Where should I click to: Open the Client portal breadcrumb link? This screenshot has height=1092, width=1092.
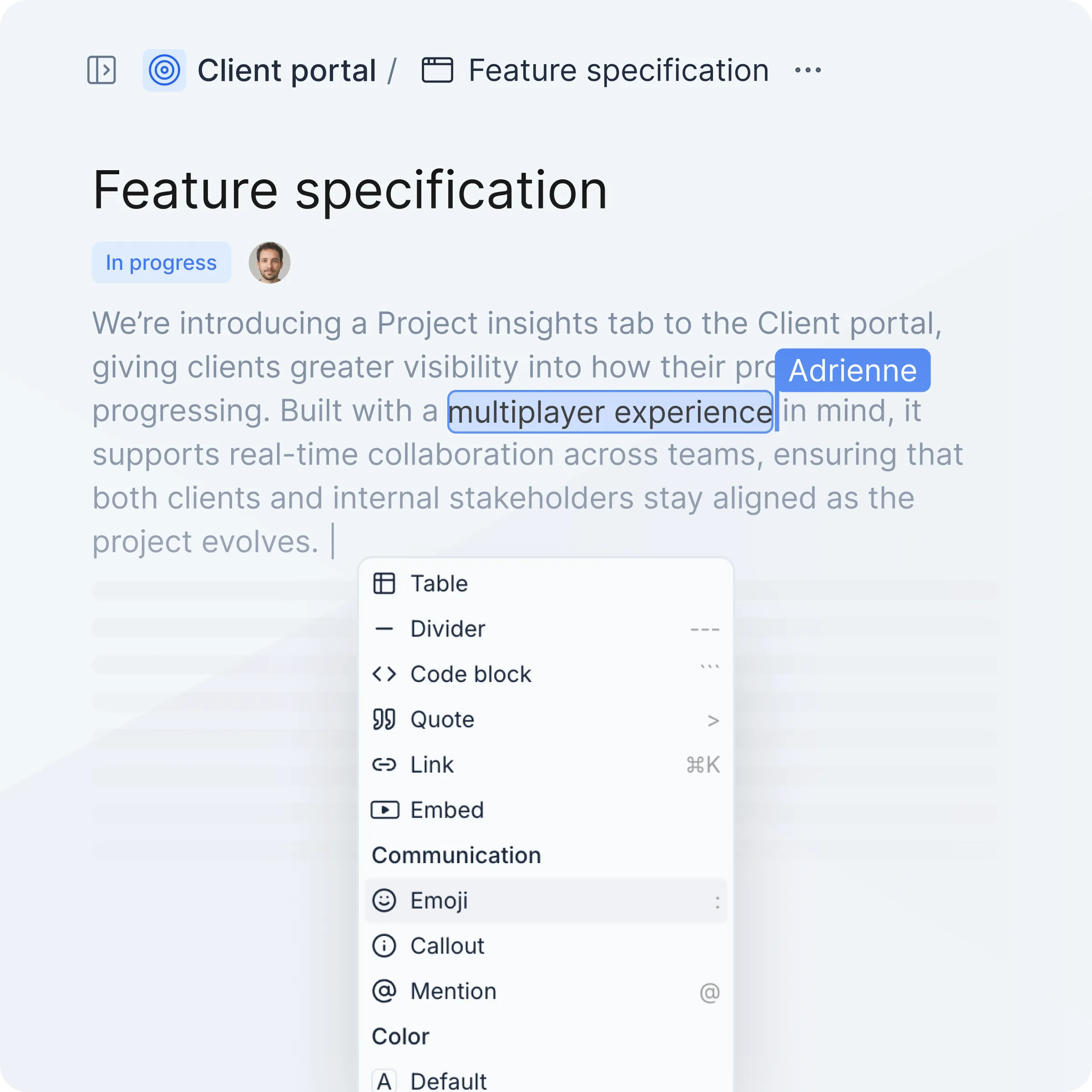[286, 70]
